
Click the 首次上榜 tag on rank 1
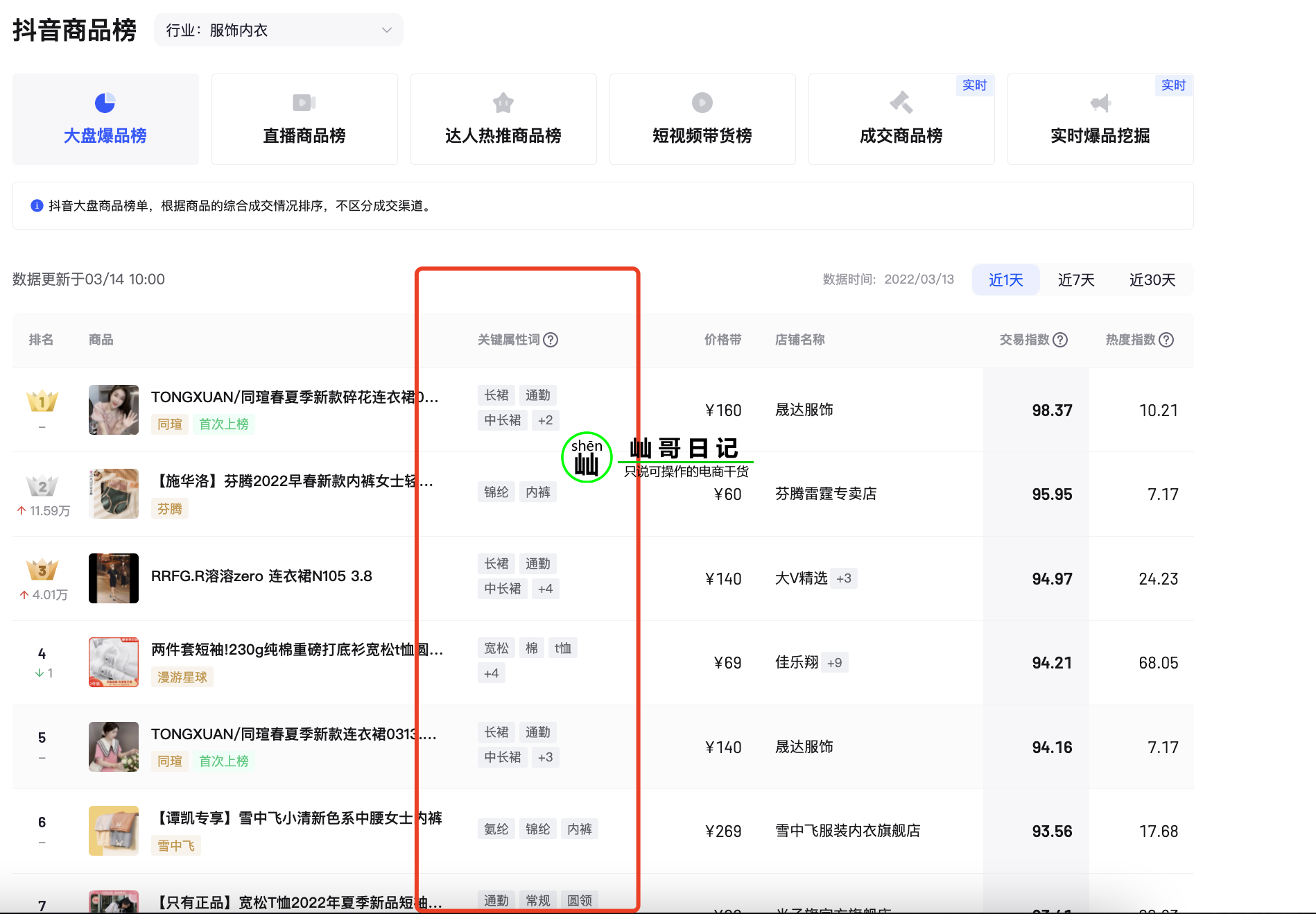(224, 424)
